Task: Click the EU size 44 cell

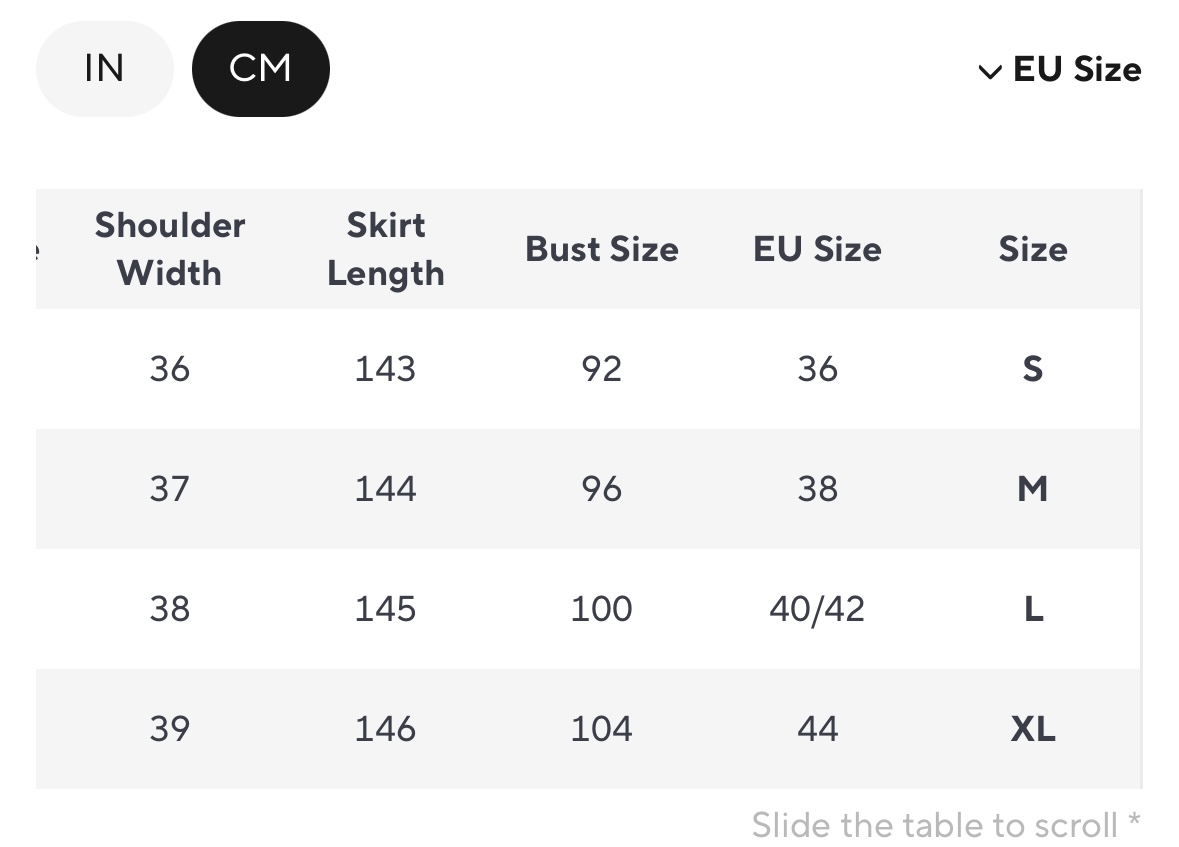Action: tap(817, 729)
